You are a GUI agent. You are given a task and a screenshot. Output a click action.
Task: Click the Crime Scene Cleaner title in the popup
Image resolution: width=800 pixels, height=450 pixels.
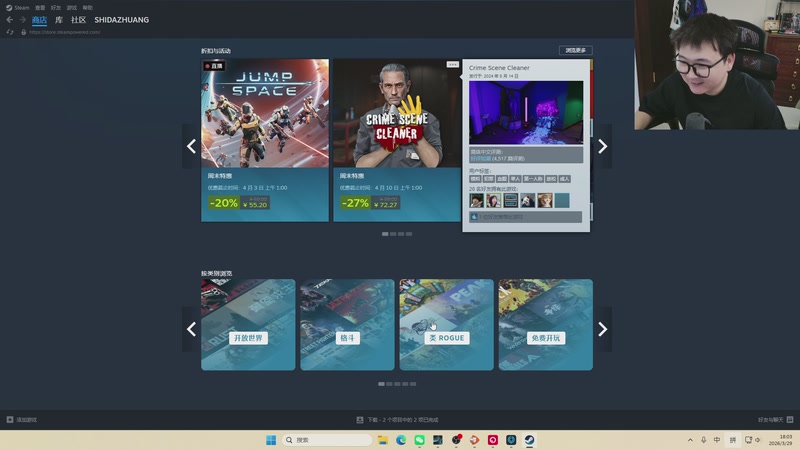click(x=499, y=68)
